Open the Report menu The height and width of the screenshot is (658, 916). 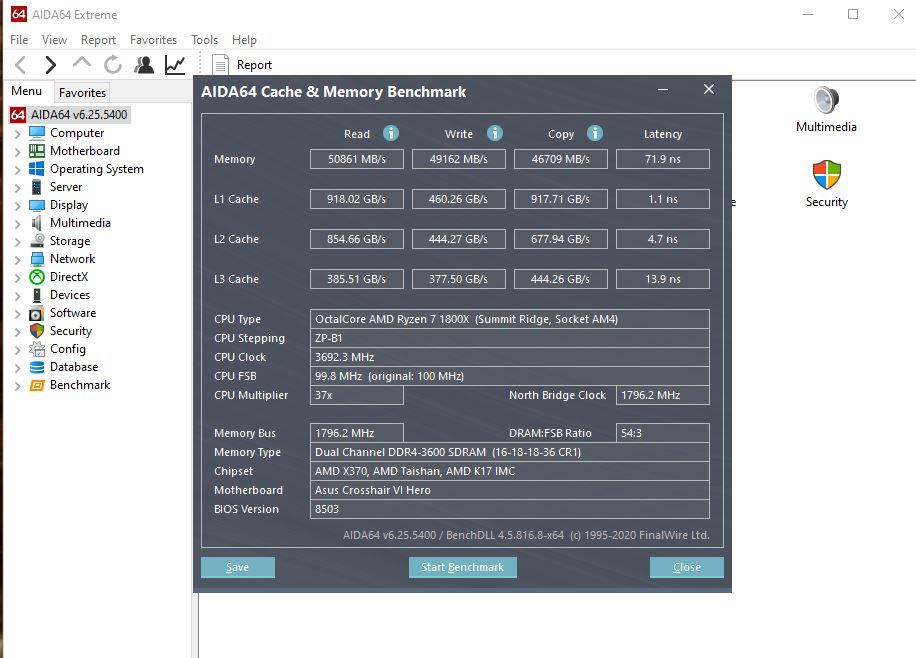coord(98,40)
